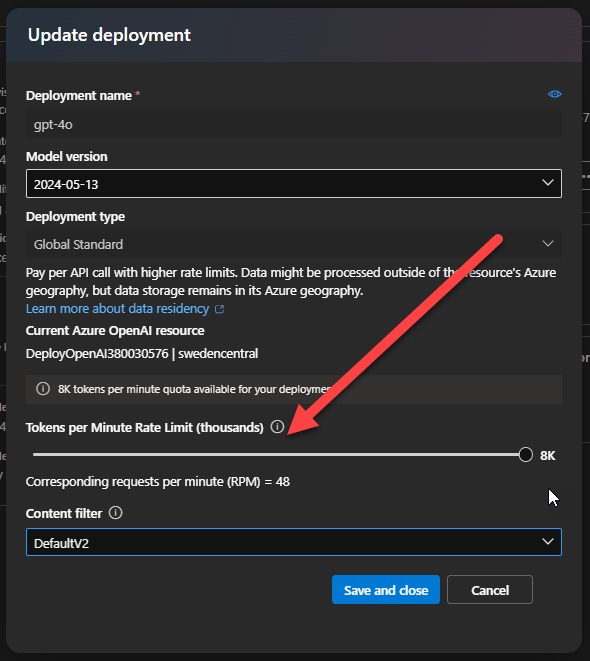
Task: Expand the Global Standard deployment type dropdown
Action: coord(294,244)
